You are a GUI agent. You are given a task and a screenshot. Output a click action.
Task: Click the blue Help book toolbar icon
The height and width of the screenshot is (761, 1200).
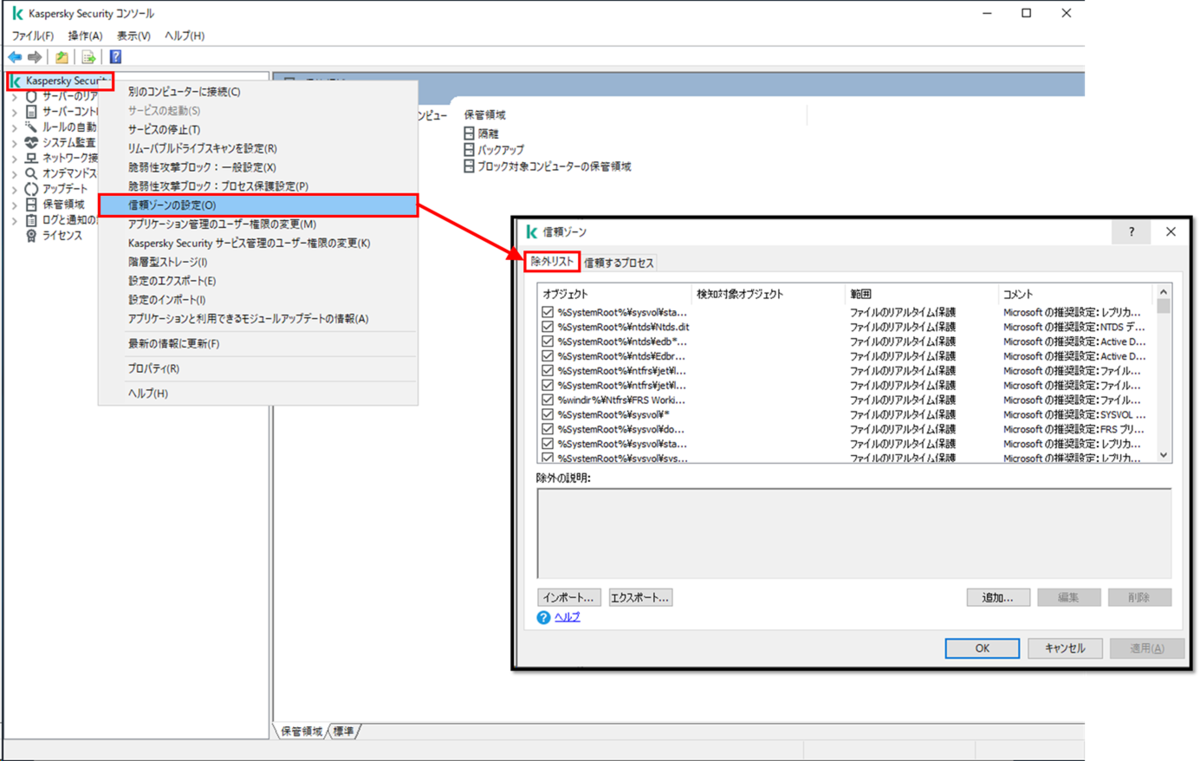pos(116,57)
